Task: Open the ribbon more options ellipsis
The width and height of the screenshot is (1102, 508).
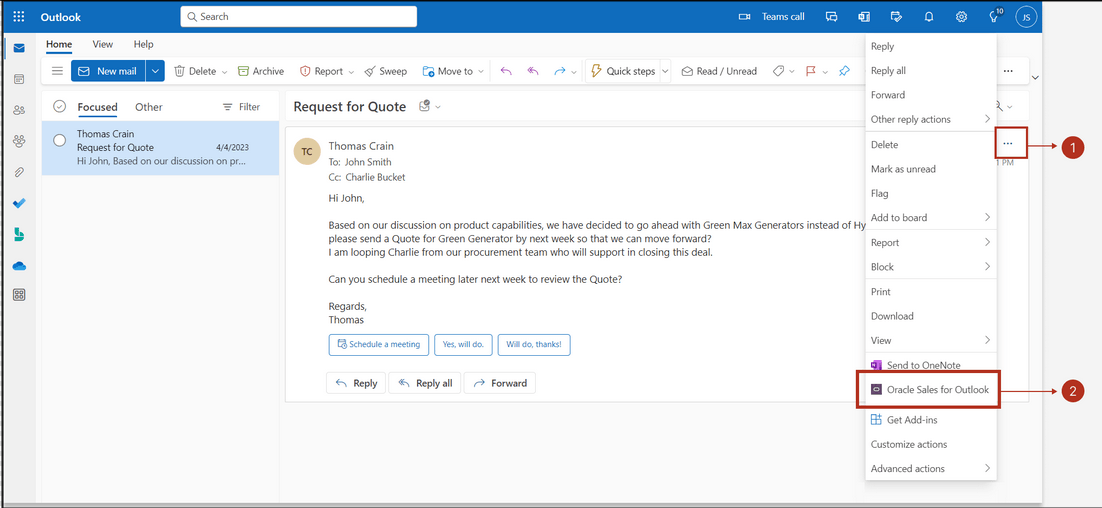Action: pos(1008,71)
